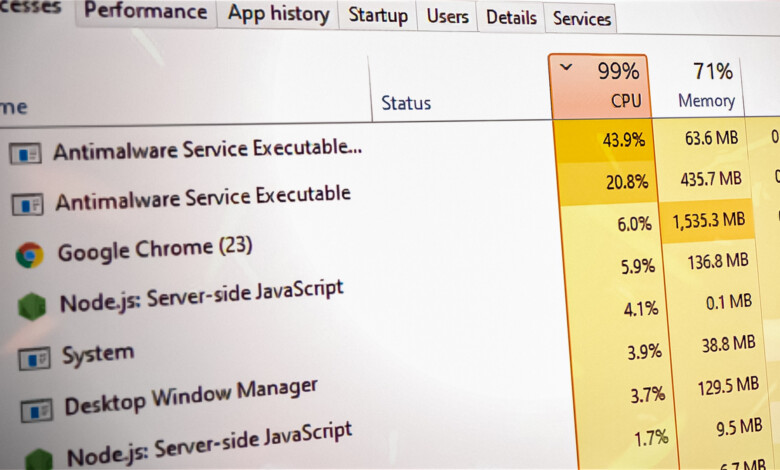Viewport: 780px width, 470px height.
Task: Go to the Users tab
Action: (x=447, y=16)
